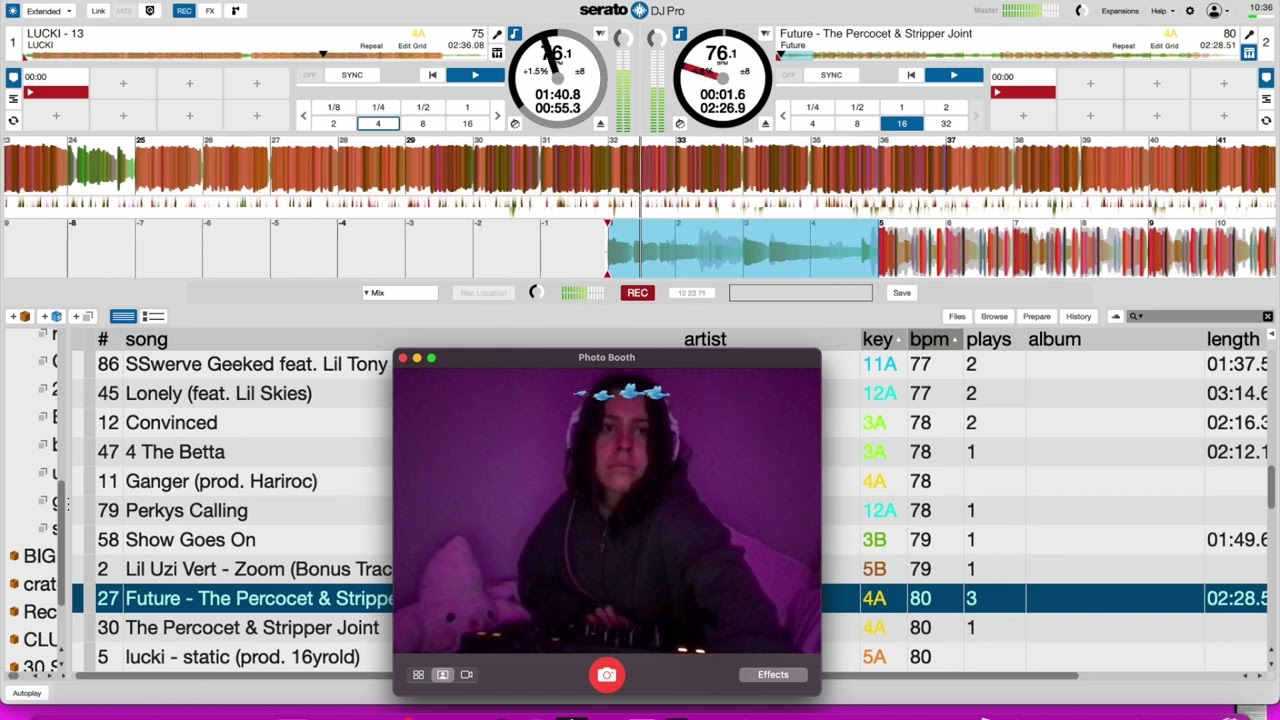Open the Browse panel tab
The width and height of the screenshot is (1280, 720).
(994, 317)
